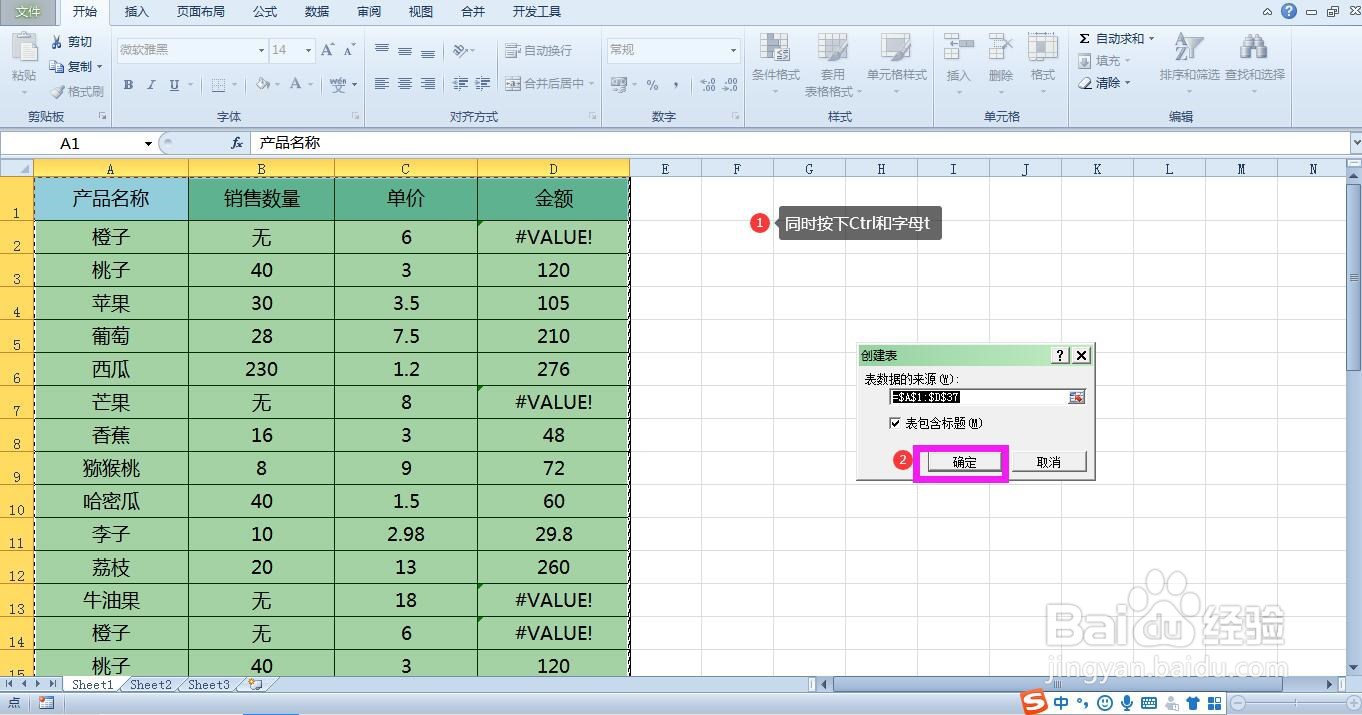The height and width of the screenshot is (715, 1362).
Task: Uncheck the 表包含标题 checkbox
Action: coord(895,423)
